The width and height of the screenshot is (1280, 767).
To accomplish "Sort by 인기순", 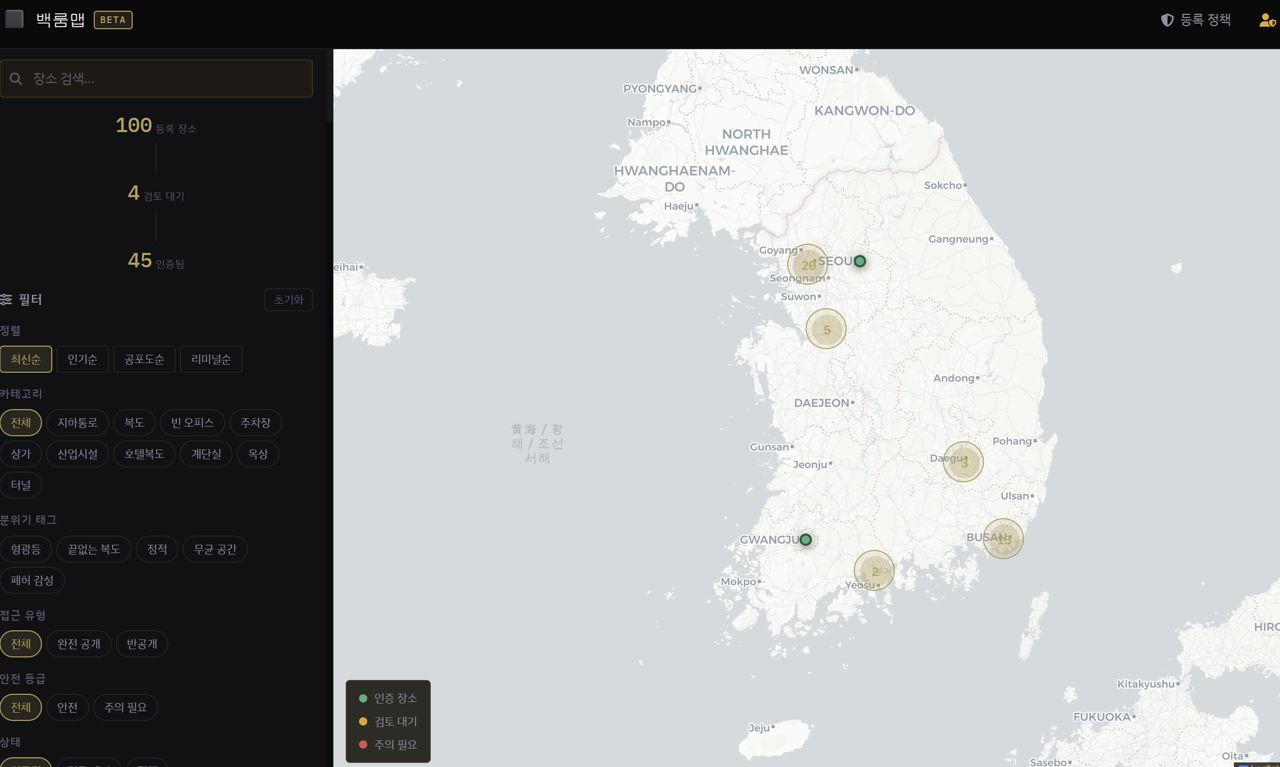I will [82, 359].
